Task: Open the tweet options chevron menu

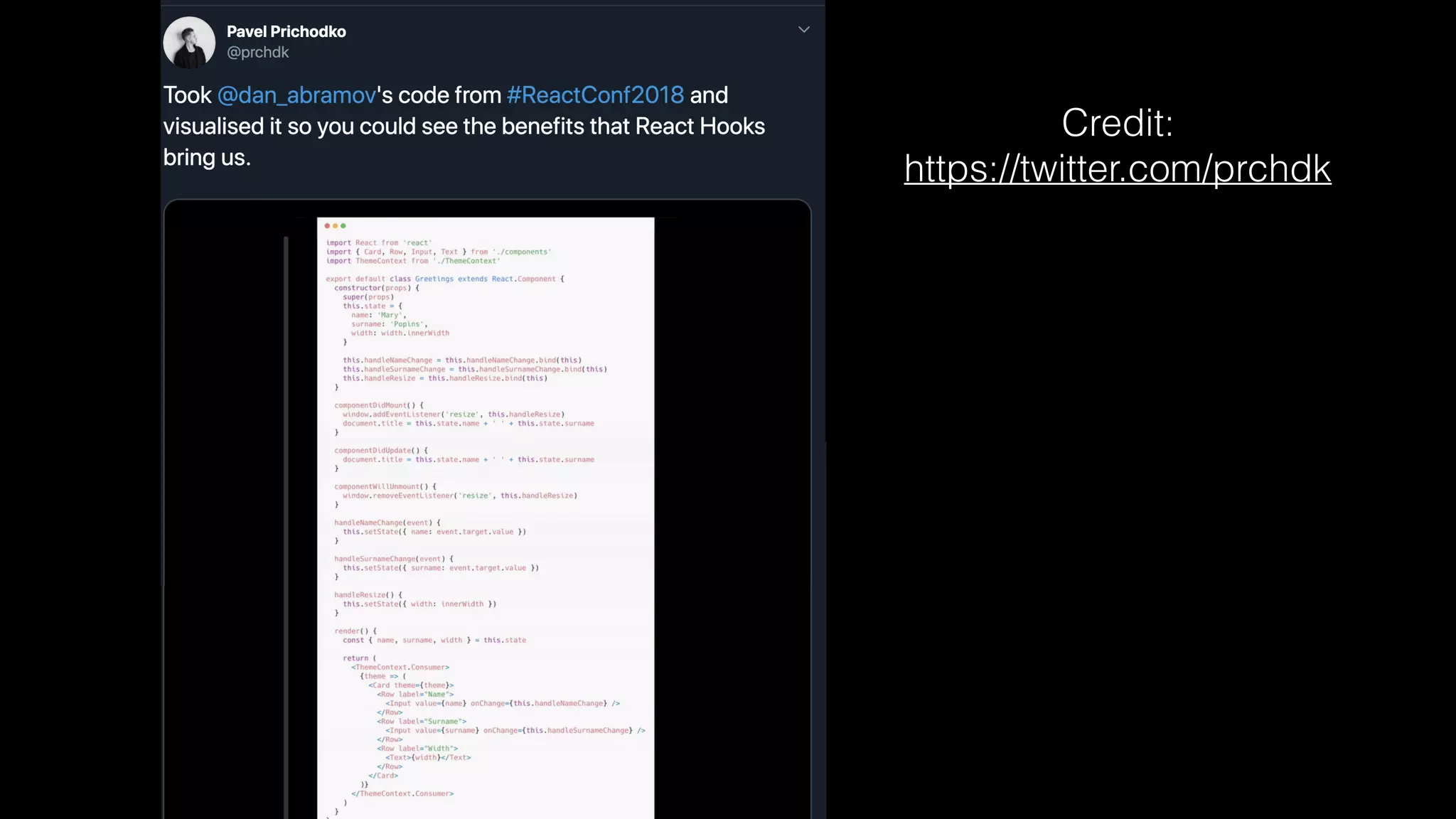Action: click(803, 30)
